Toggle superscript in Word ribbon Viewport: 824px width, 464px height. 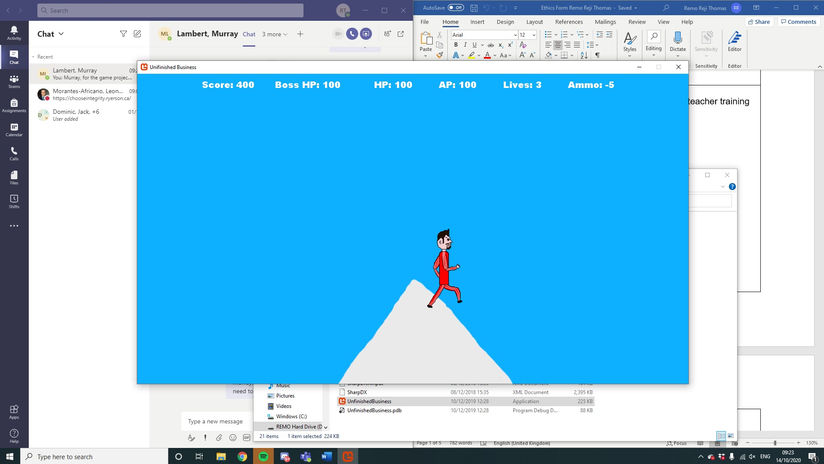pyautogui.click(x=510, y=45)
